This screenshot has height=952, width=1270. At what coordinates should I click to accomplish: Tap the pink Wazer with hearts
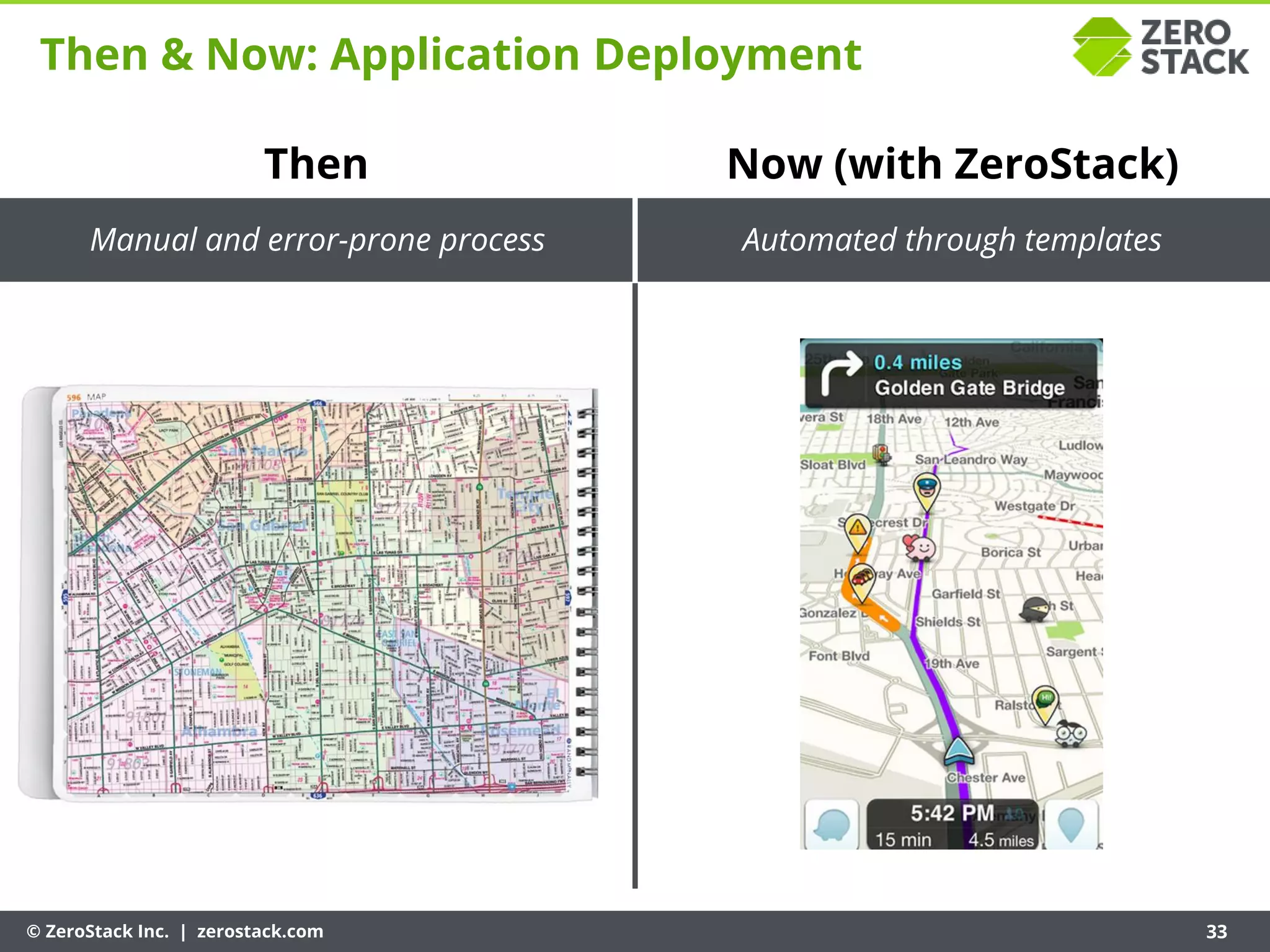point(920,549)
